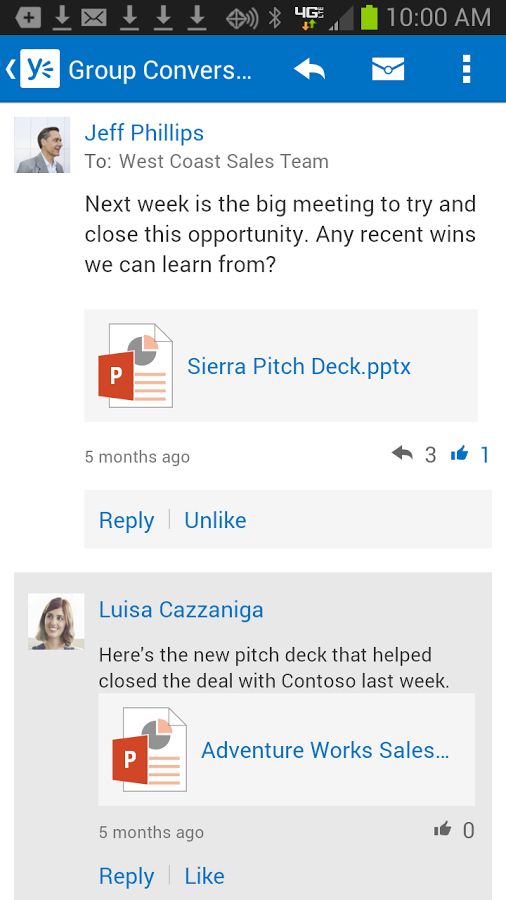The image size is (506, 900).
Task: Tap the reply arrow in top bar
Action: click(309, 69)
